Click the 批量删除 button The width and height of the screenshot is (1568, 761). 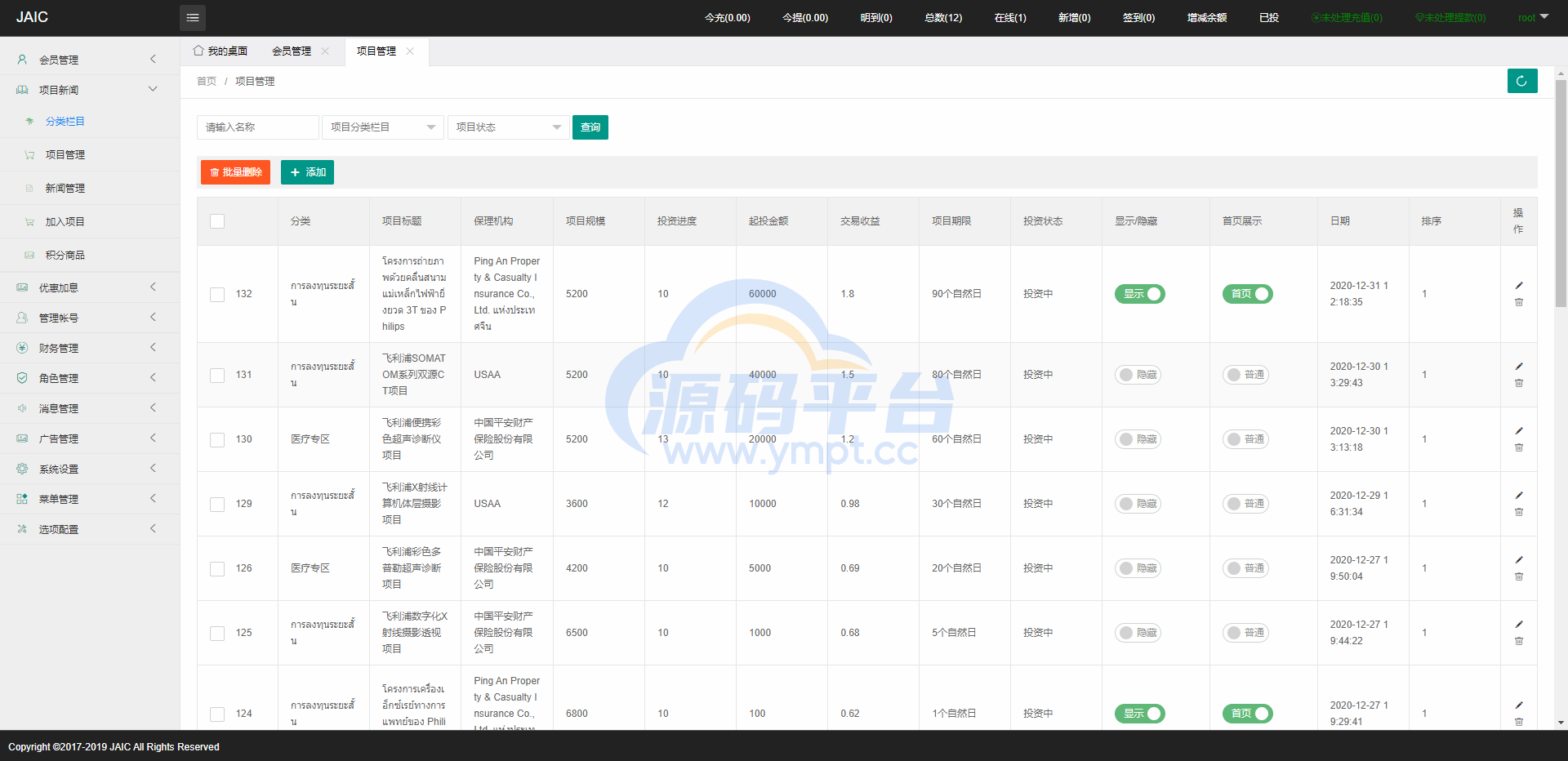click(235, 172)
